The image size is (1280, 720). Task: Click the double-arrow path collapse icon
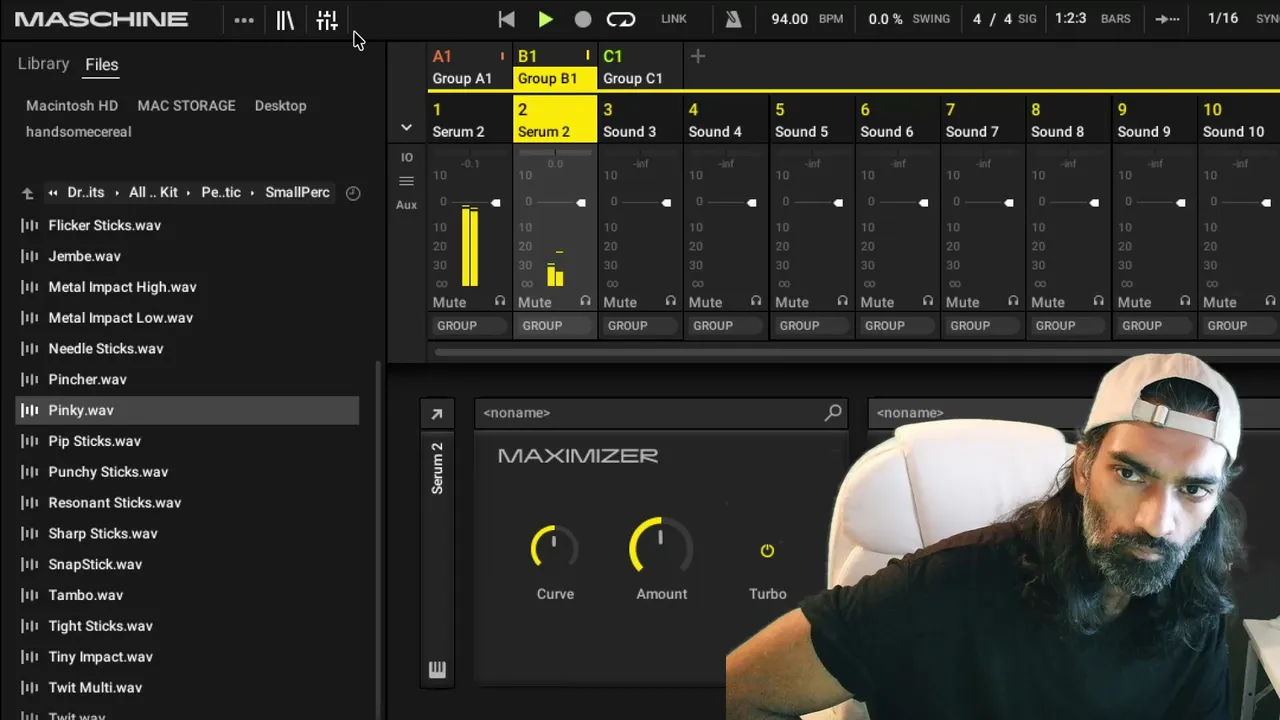52,193
